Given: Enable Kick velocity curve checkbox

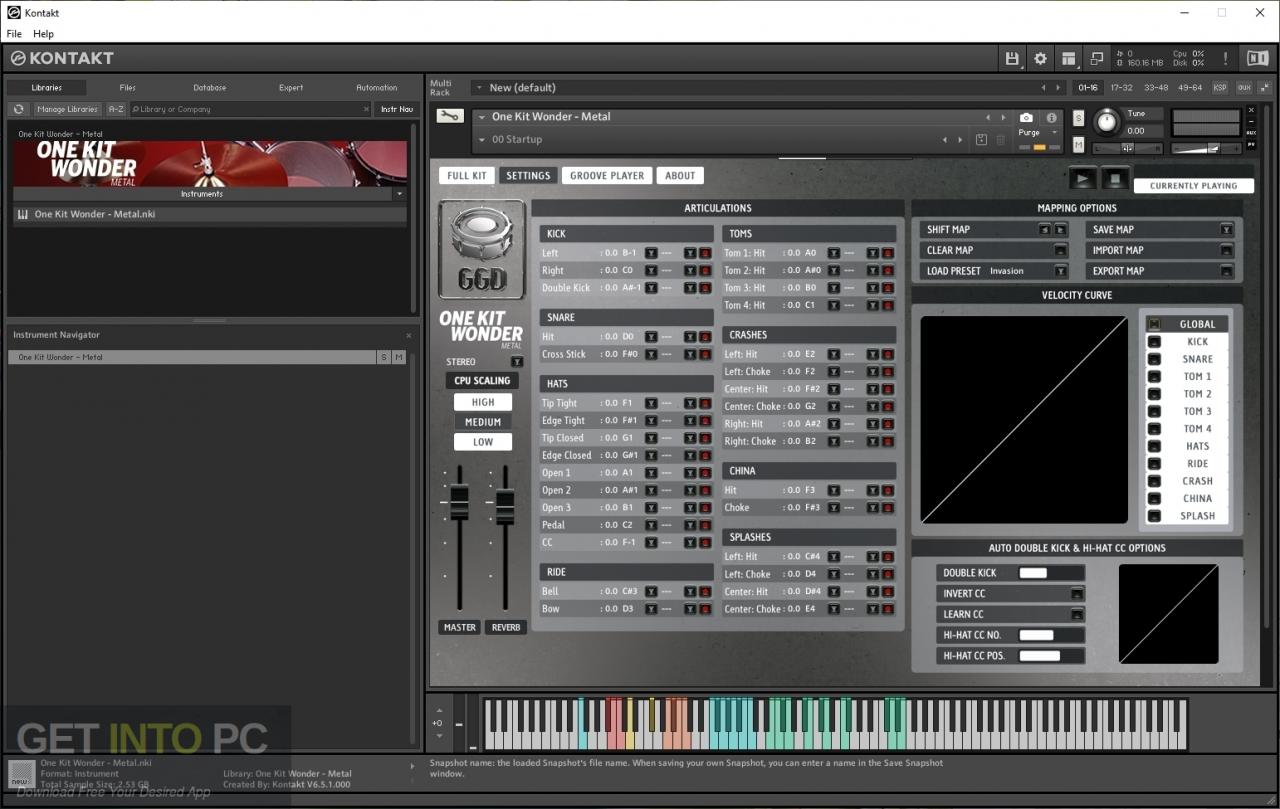Looking at the screenshot, I should (x=1154, y=342).
